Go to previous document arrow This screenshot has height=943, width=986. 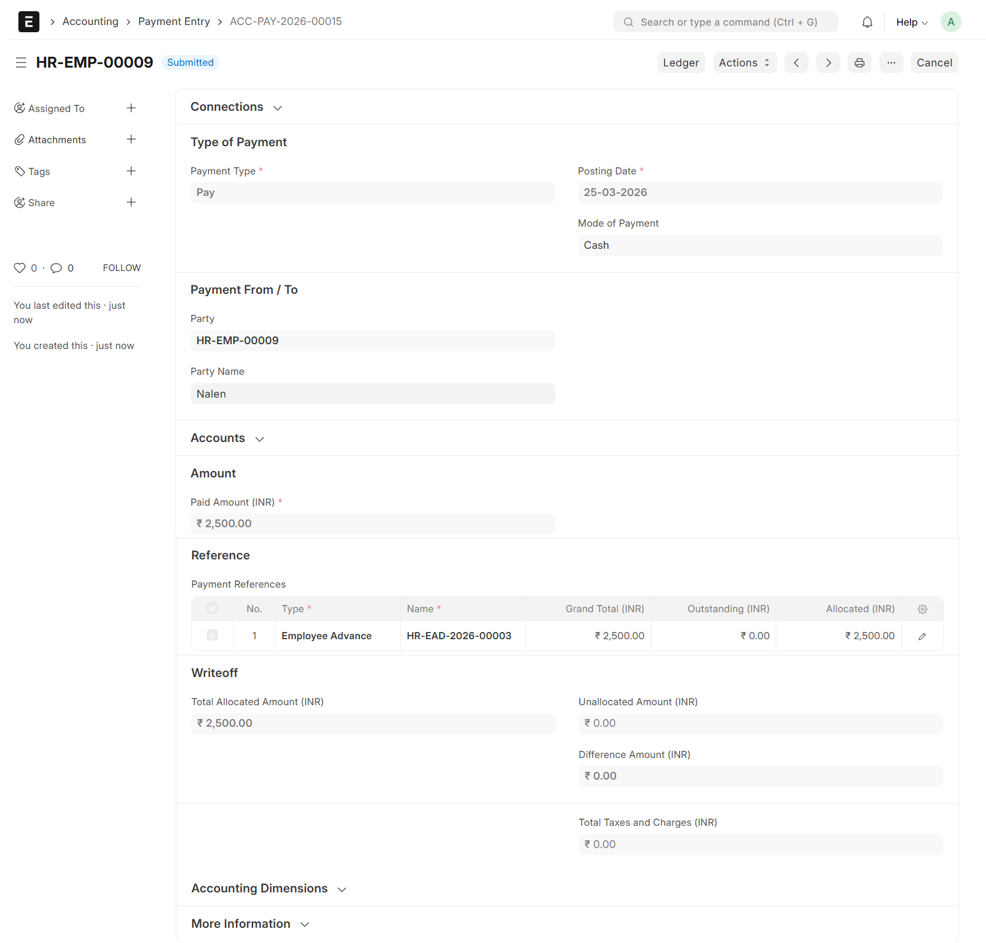click(796, 63)
